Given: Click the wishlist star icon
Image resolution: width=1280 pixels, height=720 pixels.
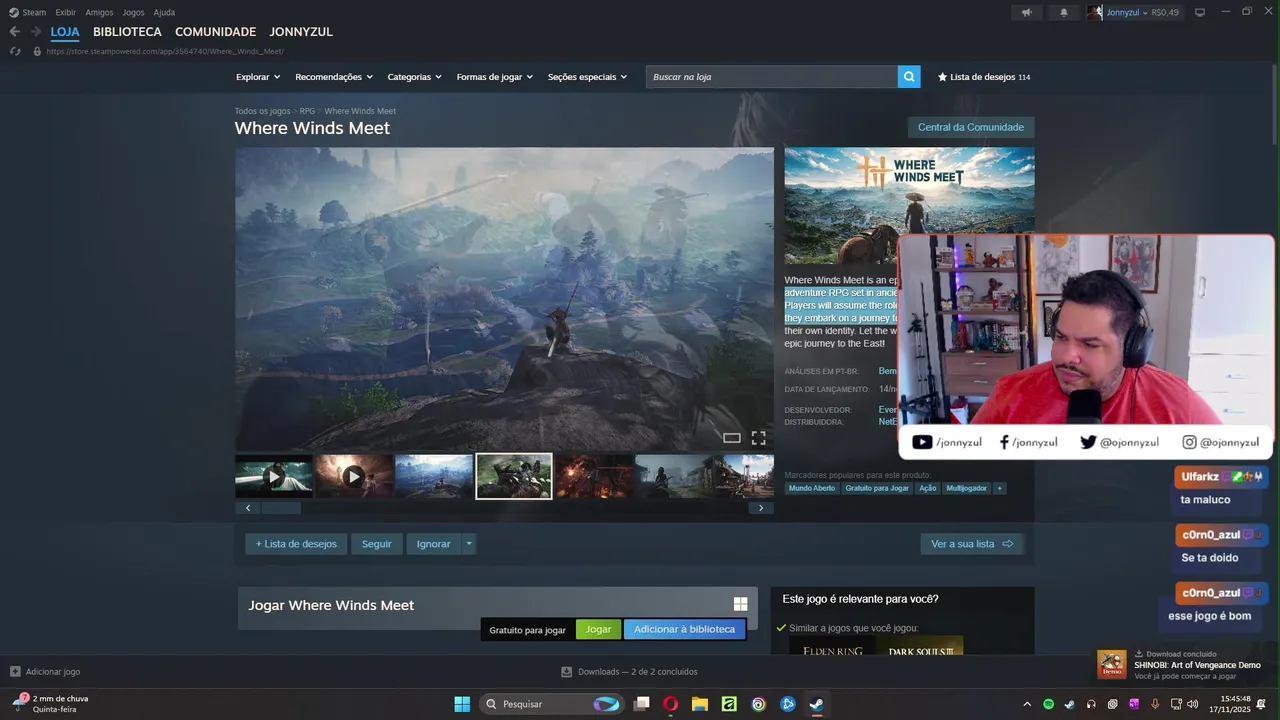Looking at the screenshot, I should (x=942, y=77).
